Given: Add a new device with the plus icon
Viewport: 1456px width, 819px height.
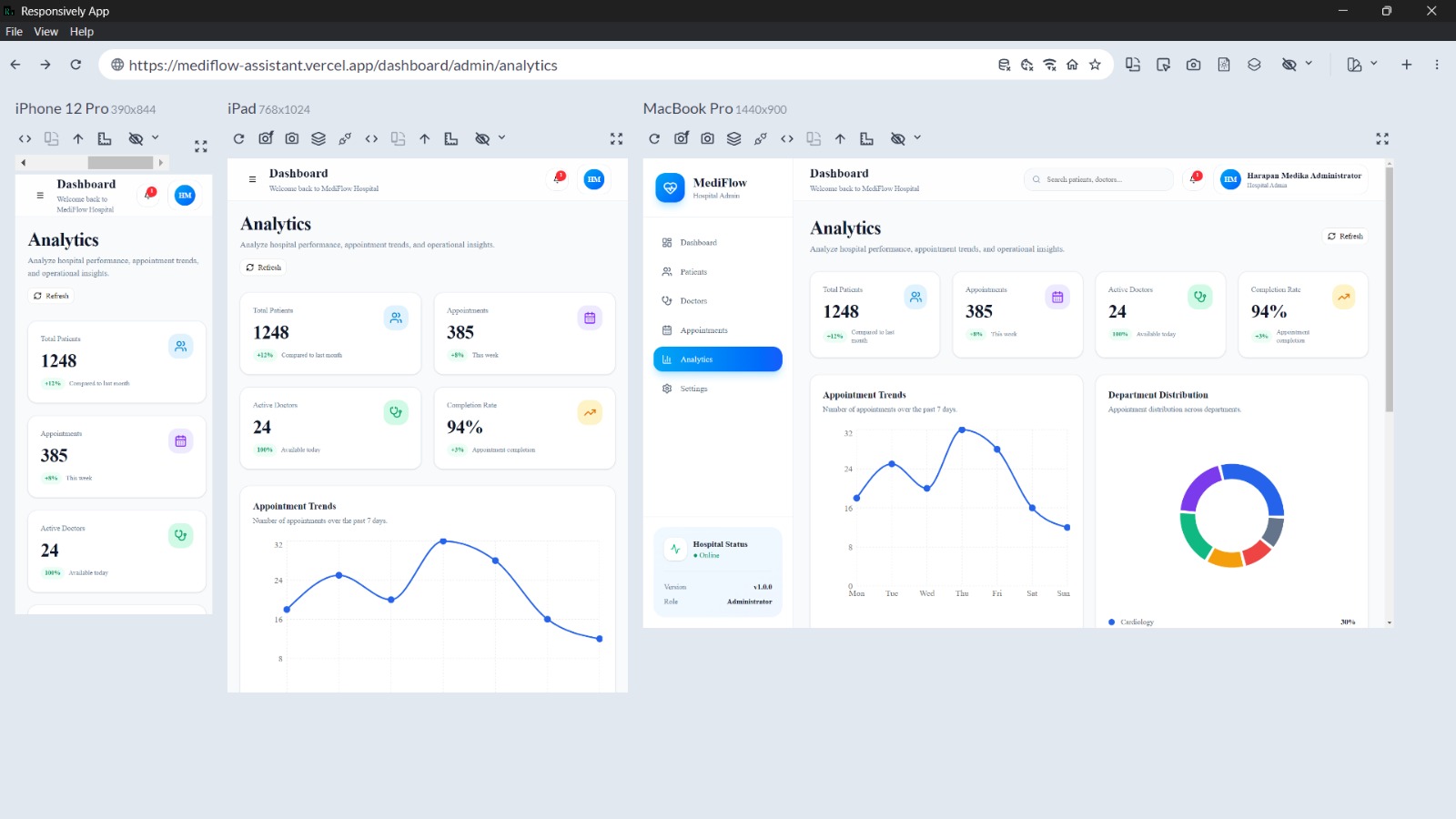Looking at the screenshot, I should coord(1407,65).
